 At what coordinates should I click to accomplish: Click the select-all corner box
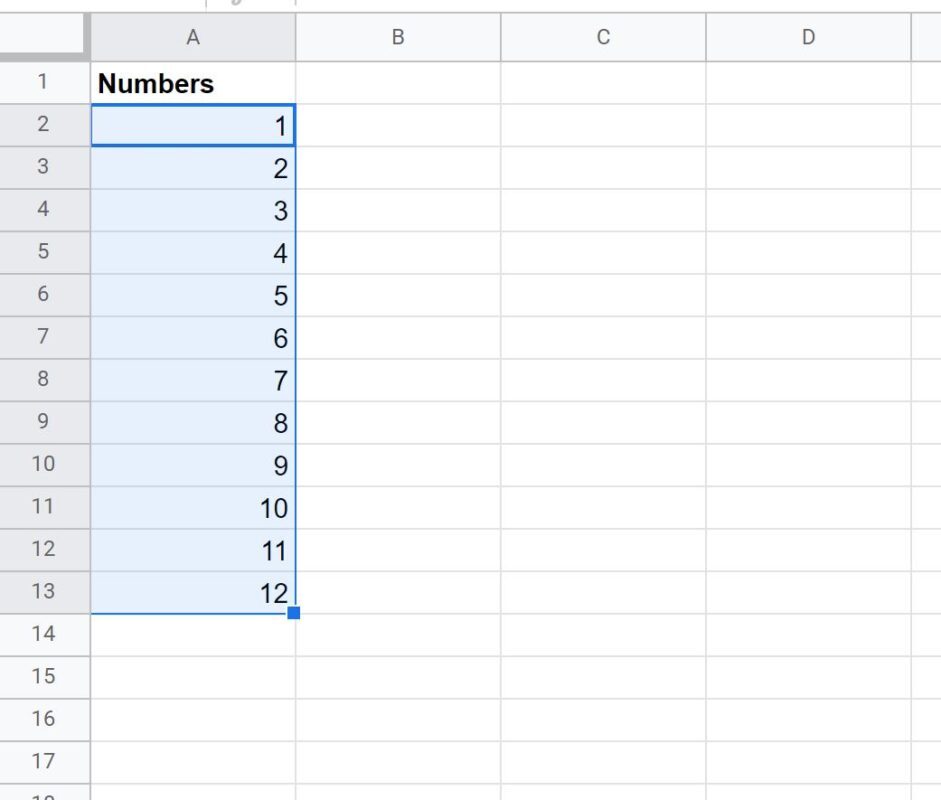(x=42, y=35)
